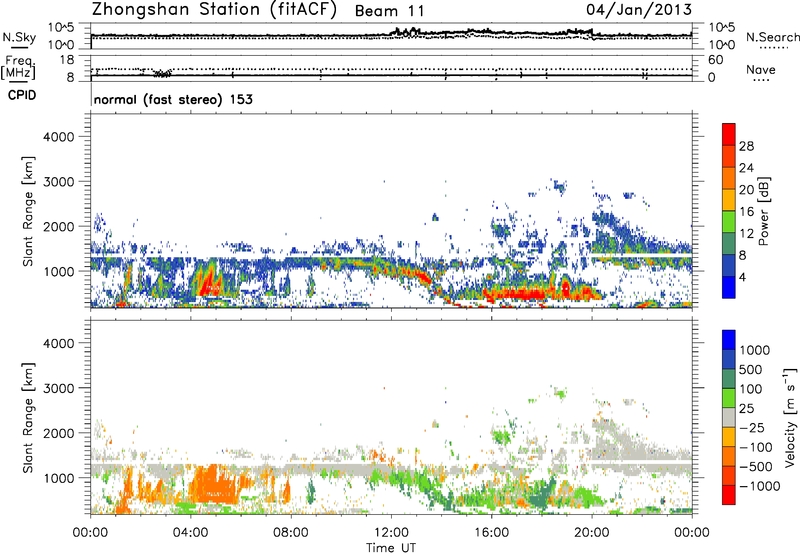Click the red bottom of velocity colorbar

point(729,495)
